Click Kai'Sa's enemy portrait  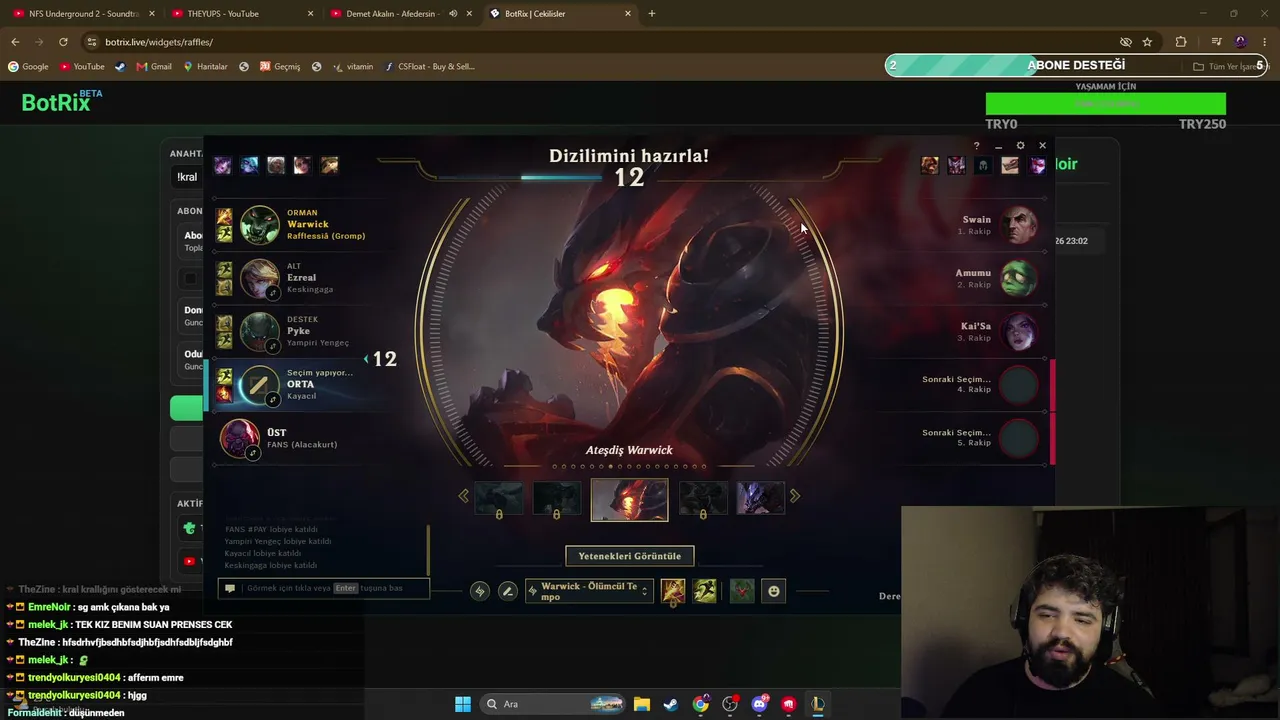coord(1019,332)
